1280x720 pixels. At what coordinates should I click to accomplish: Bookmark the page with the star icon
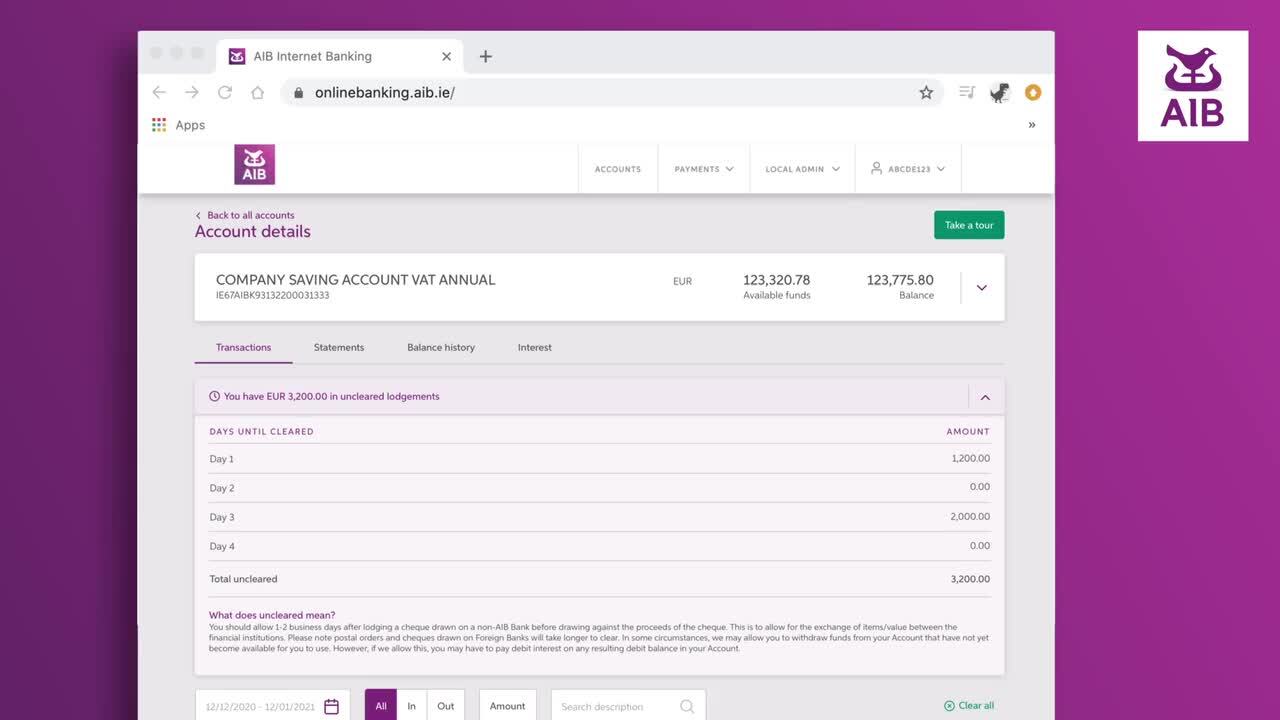click(x=926, y=92)
